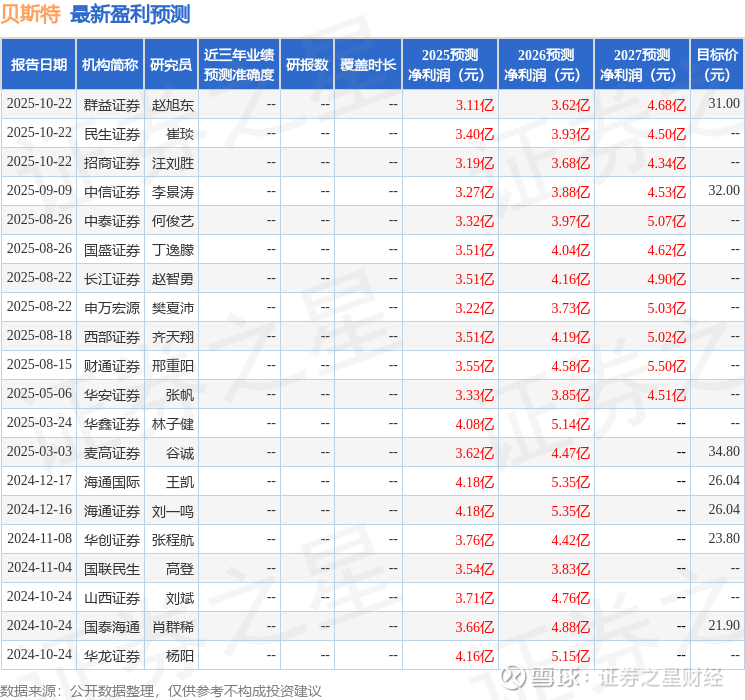Image resolution: width=745 pixels, height=700 pixels.
Task: Select the 华鑫证券 institution cell
Action: (112, 424)
